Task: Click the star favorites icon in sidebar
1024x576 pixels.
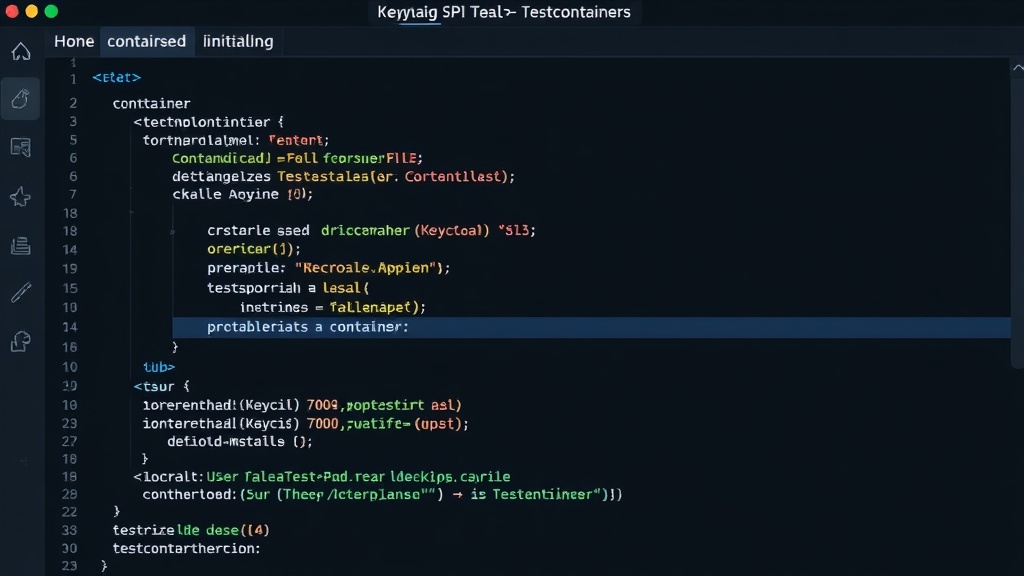Action: tap(20, 197)
